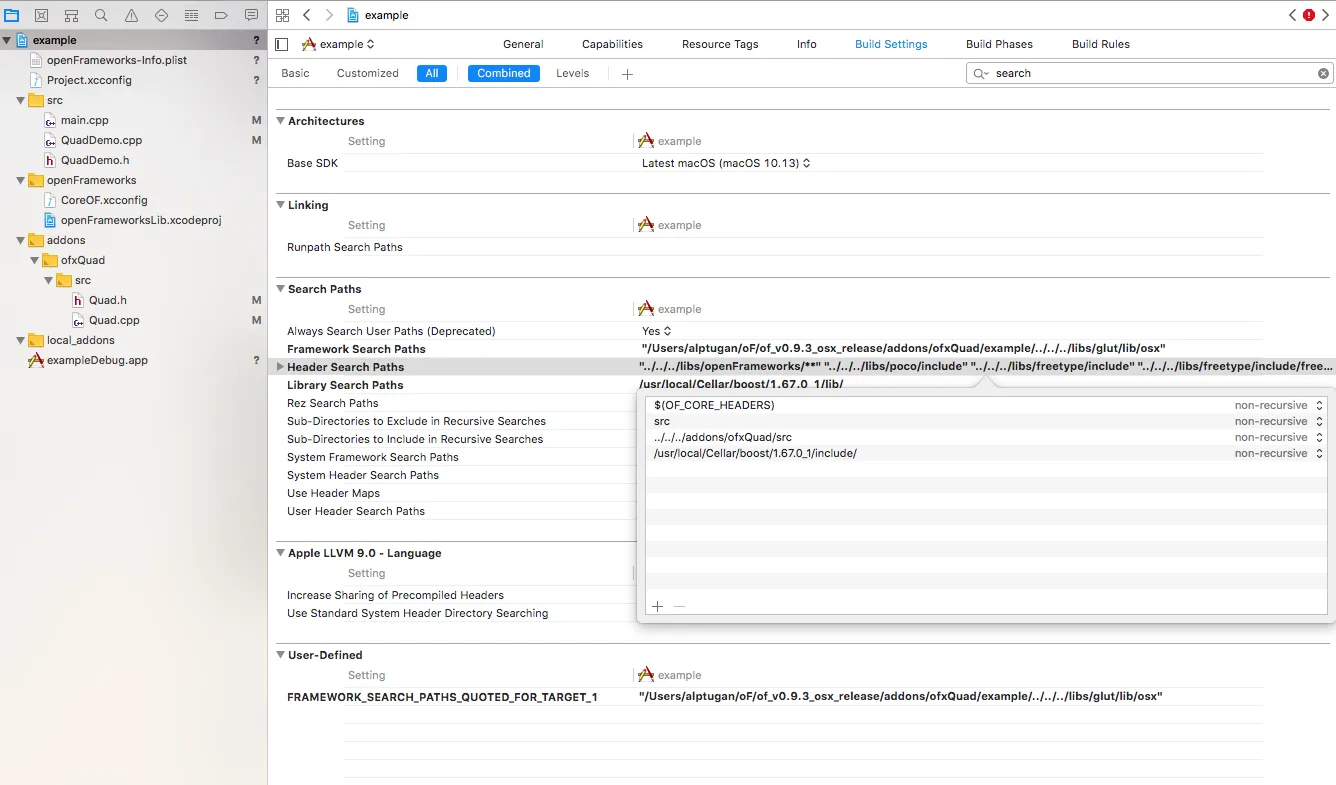The height and width of the screenshot is (785, 1336).
Task: Switch to the Resource Tags tab
Action: [720, 44]
